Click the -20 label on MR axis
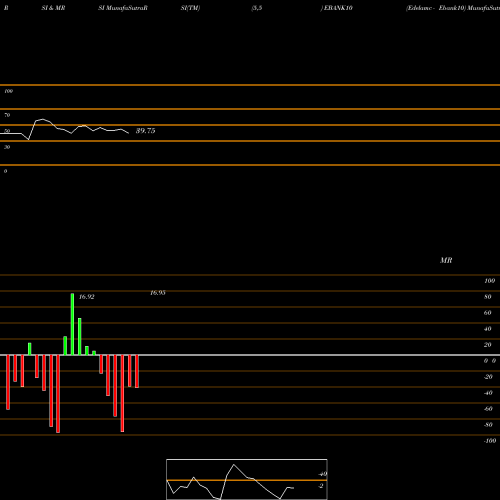The width and height of the screenshot is (500, 500). pos(488,377)
